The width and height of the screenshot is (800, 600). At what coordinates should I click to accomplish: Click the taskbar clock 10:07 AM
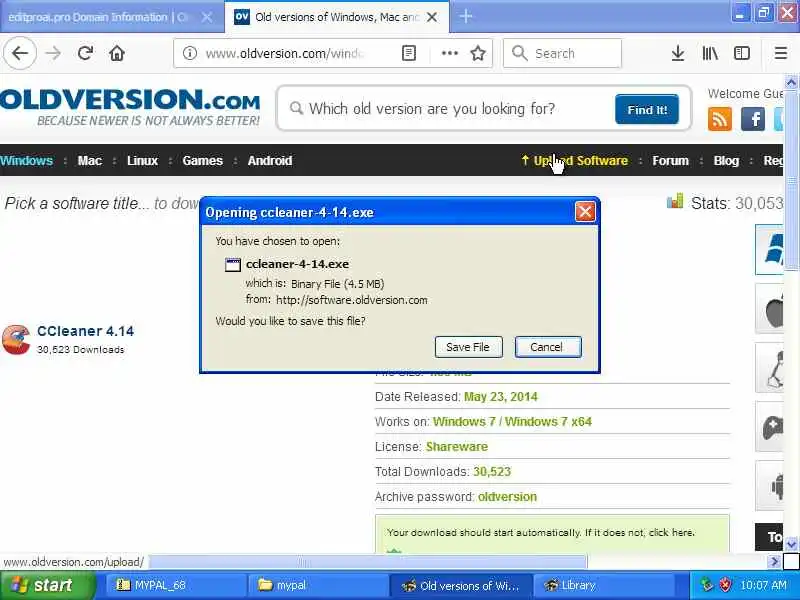763,585
